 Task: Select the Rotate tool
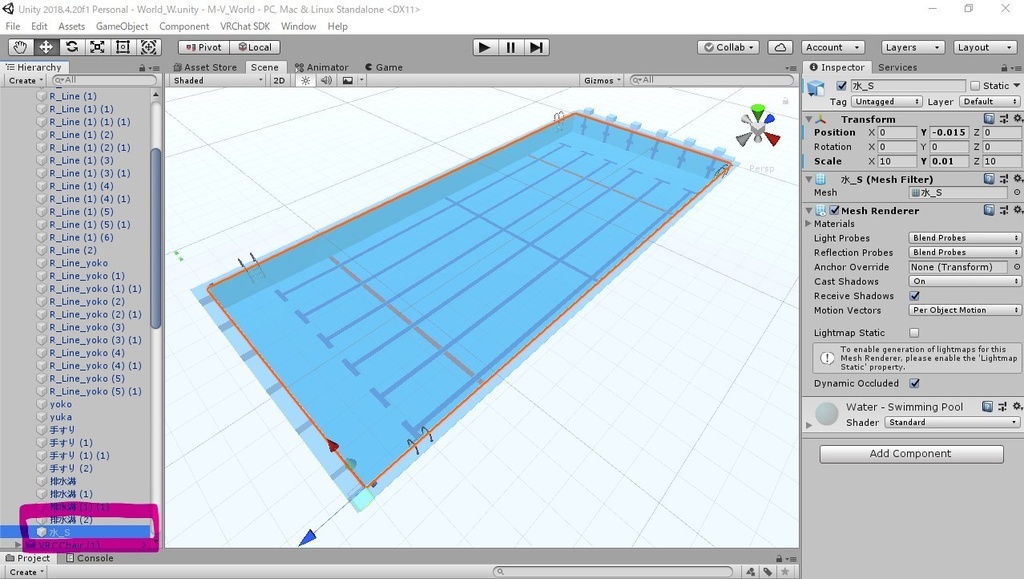pyautogui.click(x=70, y=46)
